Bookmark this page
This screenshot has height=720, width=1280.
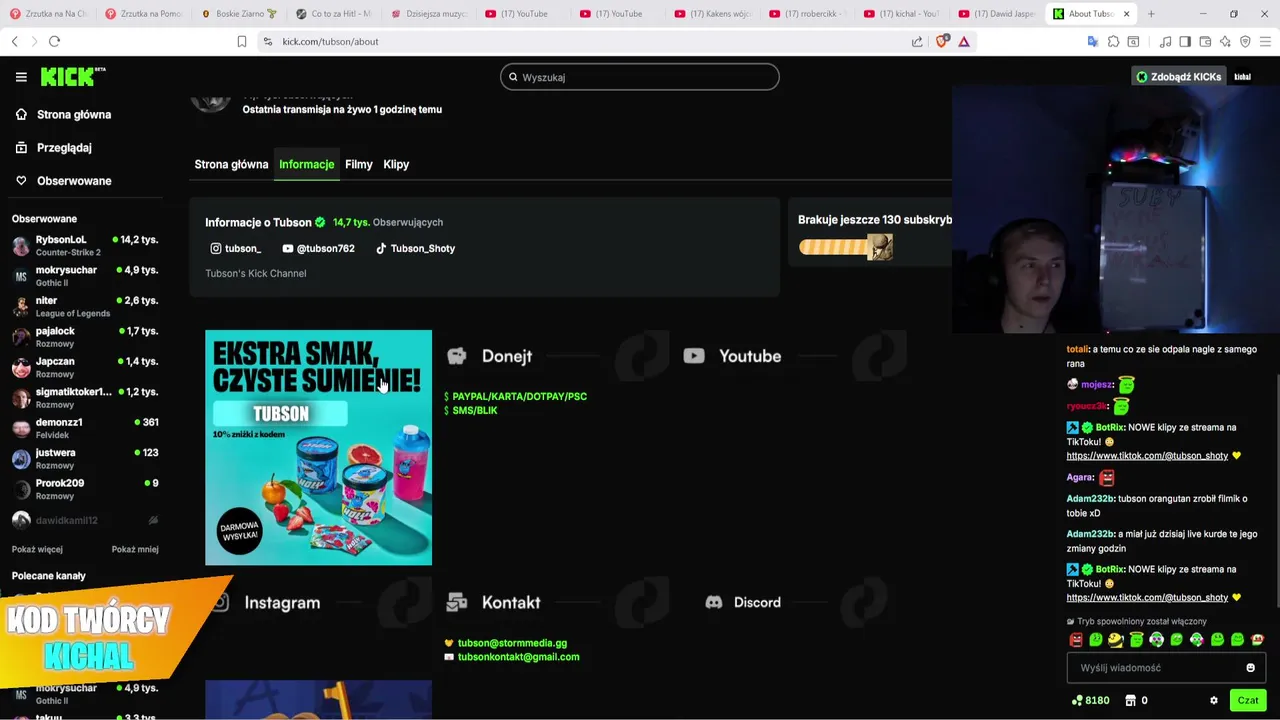(x=241, y=41)
